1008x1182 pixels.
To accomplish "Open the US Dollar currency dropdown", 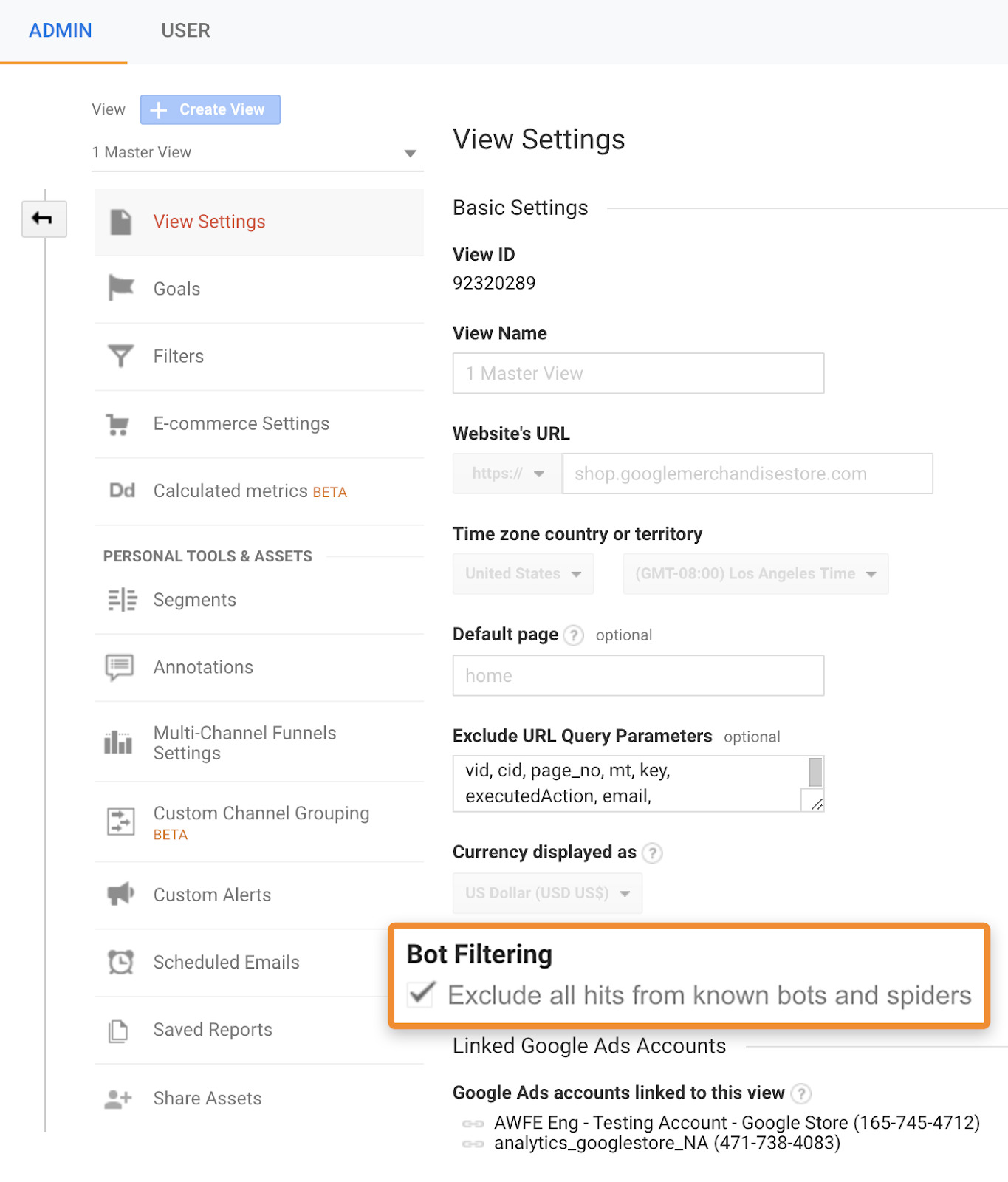I will pyautogui.click(x=547, y=893).
